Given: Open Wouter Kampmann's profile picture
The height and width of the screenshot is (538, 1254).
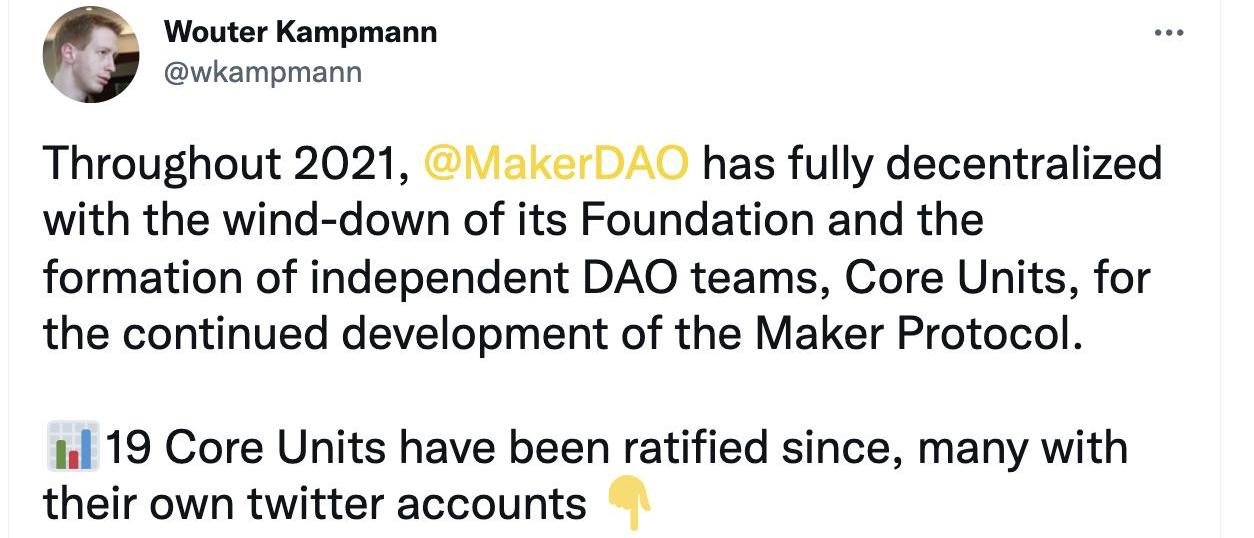Looking at the screenshot, I should point(90,54).
